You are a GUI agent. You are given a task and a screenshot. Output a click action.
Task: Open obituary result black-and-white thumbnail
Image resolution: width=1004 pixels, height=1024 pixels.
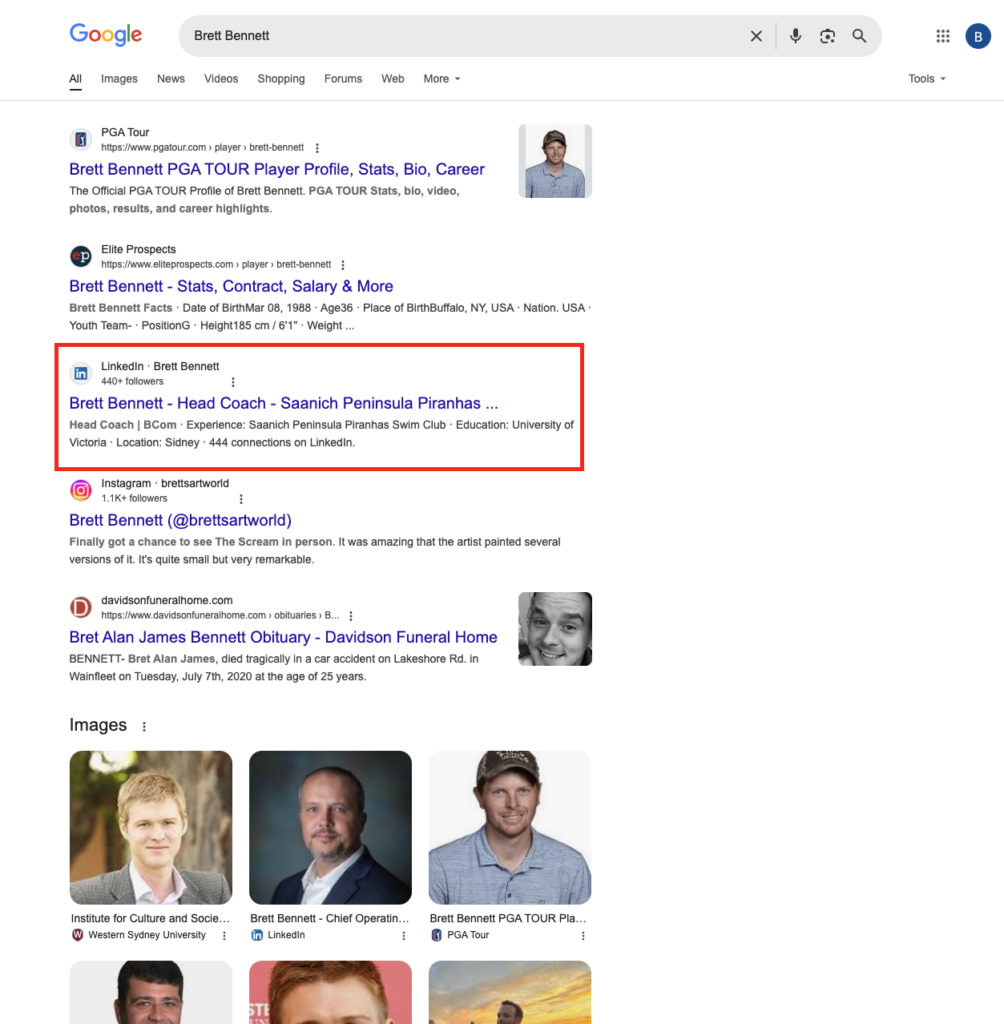[x=555, y=629]
